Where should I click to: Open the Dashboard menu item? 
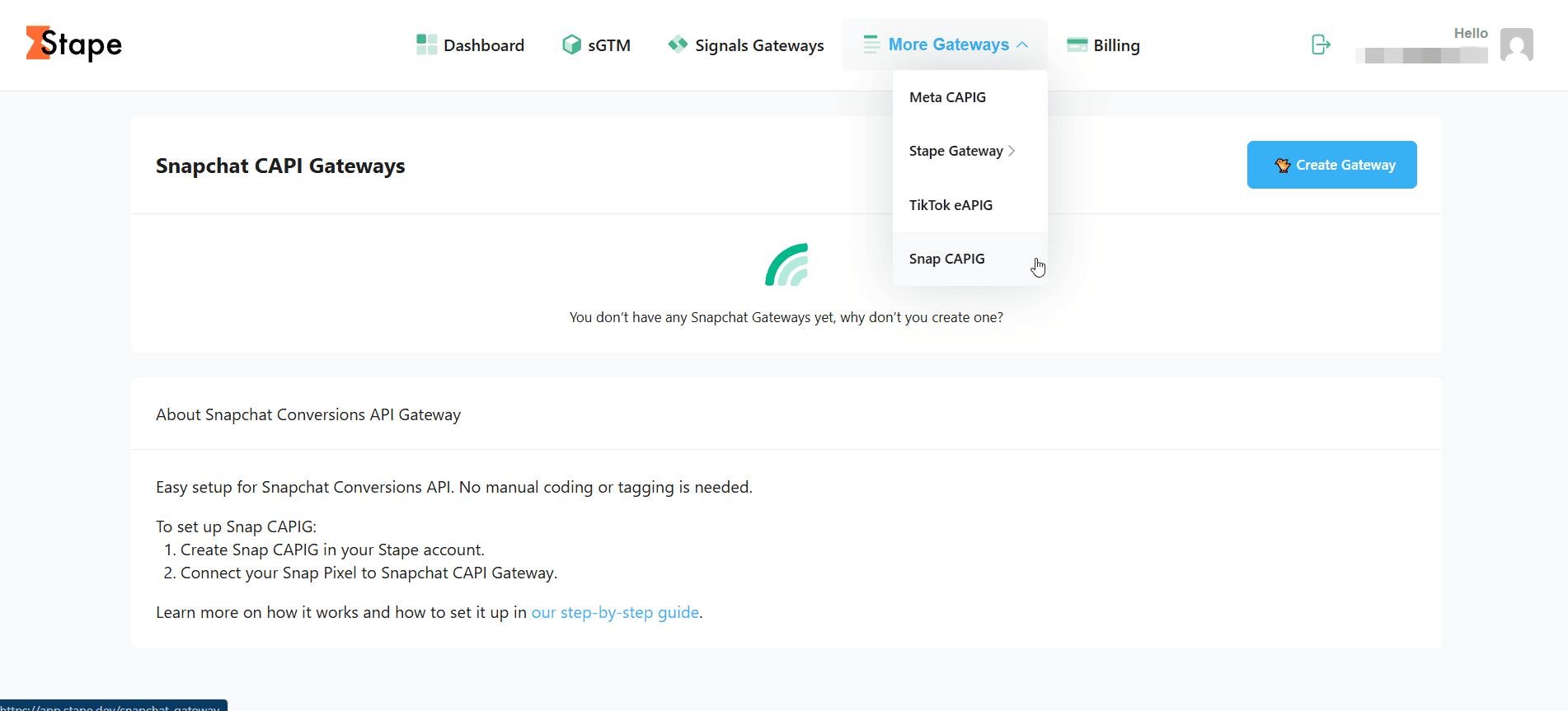click(x=471, y=44)
